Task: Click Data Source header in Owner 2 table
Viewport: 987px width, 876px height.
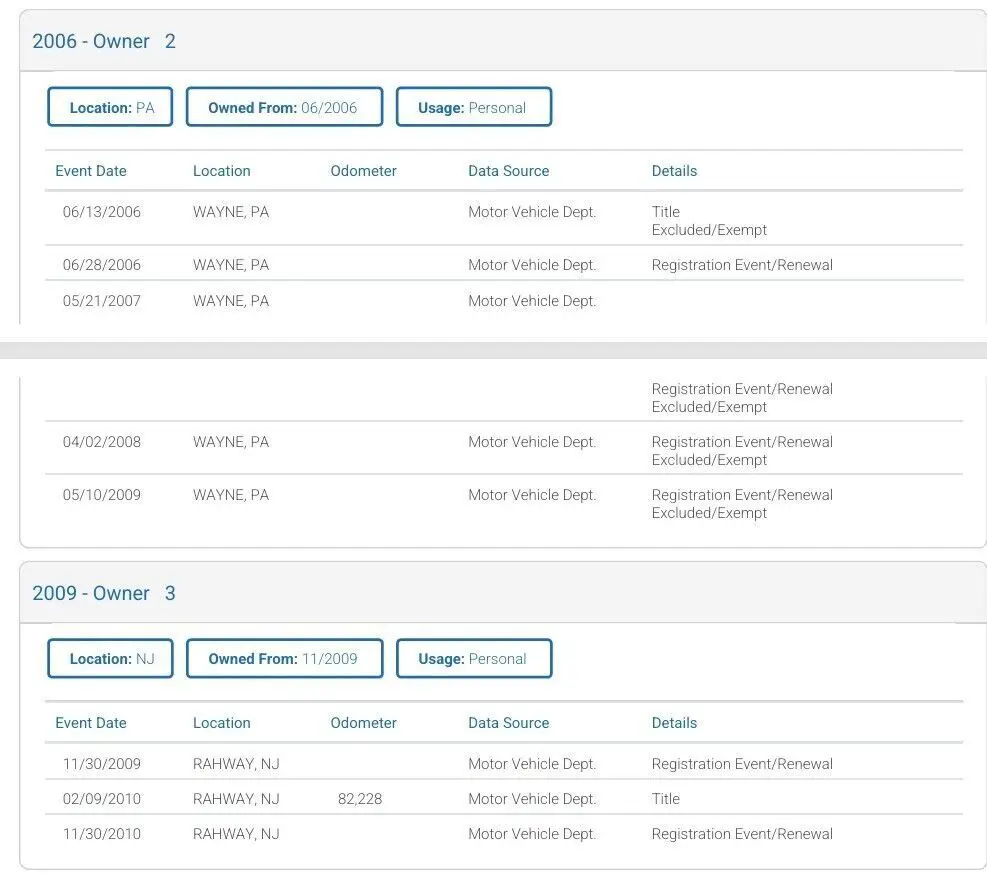Action: pos(508,171)
